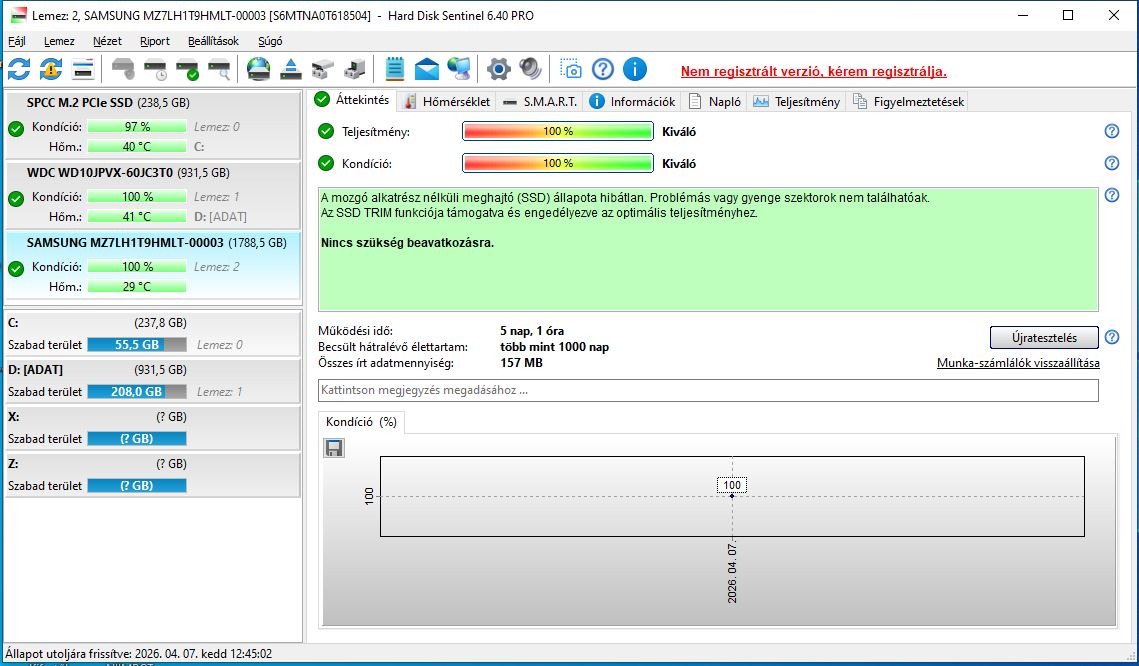Select the WDC WD10JPVX-60JC3T0 disk
This screenshot has height=666, width=1139.
tap(153, 195)
